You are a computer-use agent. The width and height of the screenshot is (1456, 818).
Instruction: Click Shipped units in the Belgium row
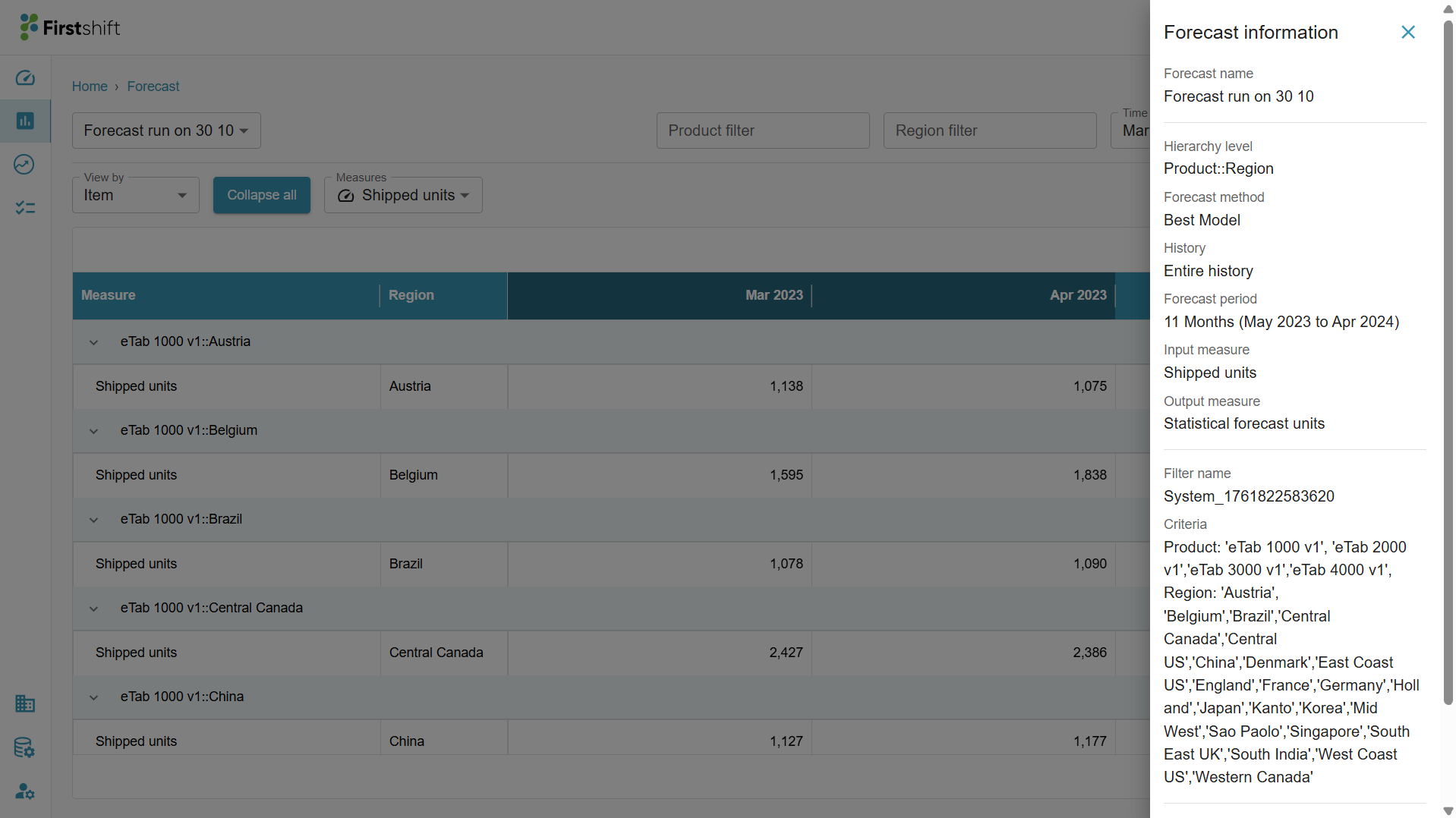[x=136, y=475]
